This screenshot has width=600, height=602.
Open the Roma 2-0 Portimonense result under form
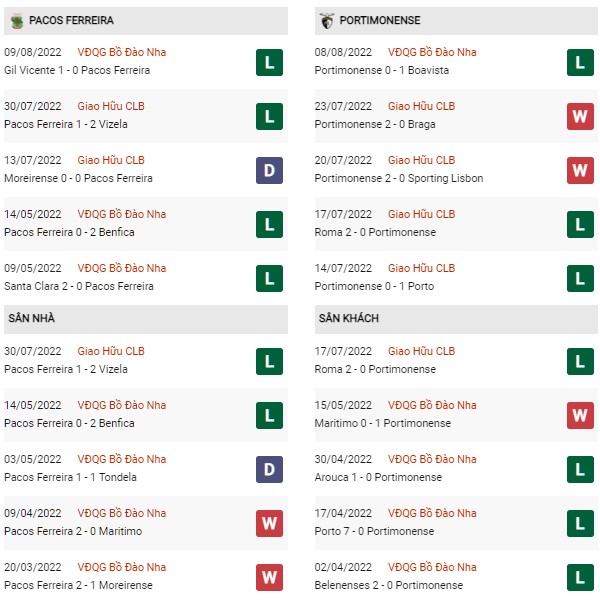tap(375, 232)
